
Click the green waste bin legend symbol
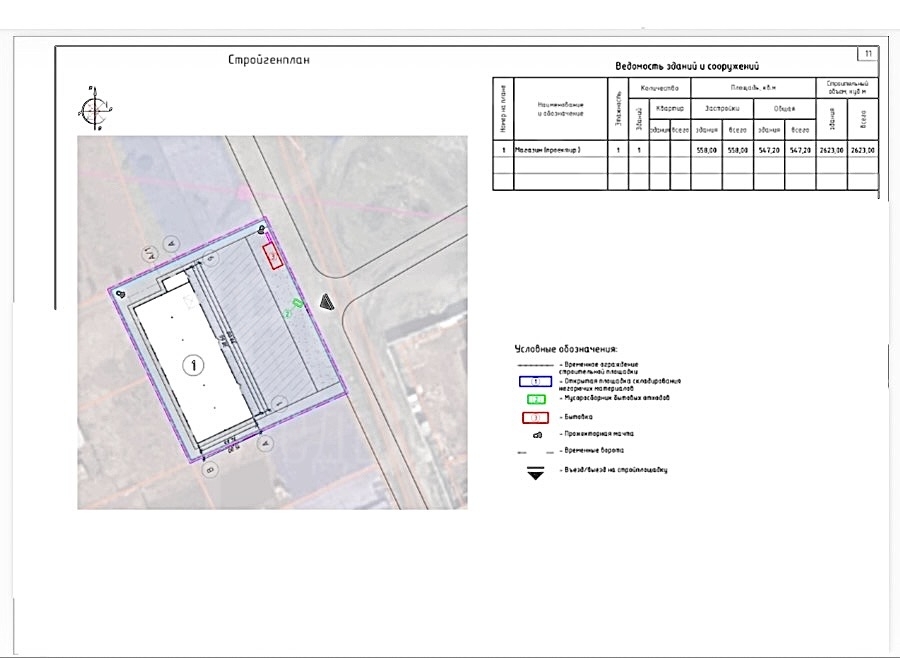[535, 398]
